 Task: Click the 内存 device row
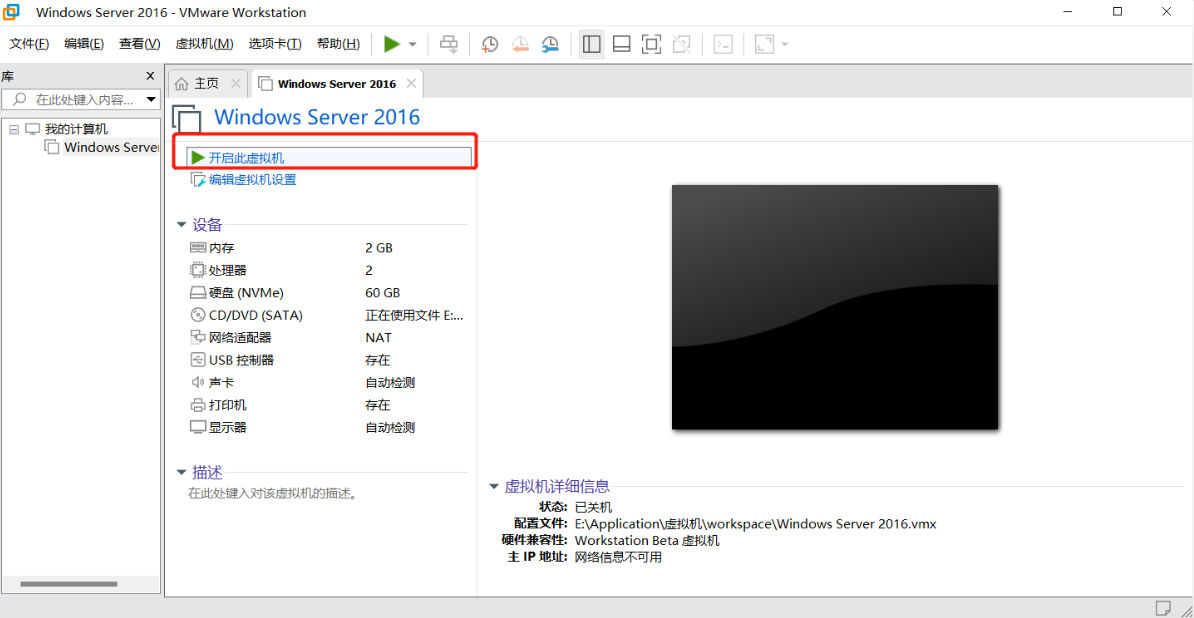[x=327, y=248]
